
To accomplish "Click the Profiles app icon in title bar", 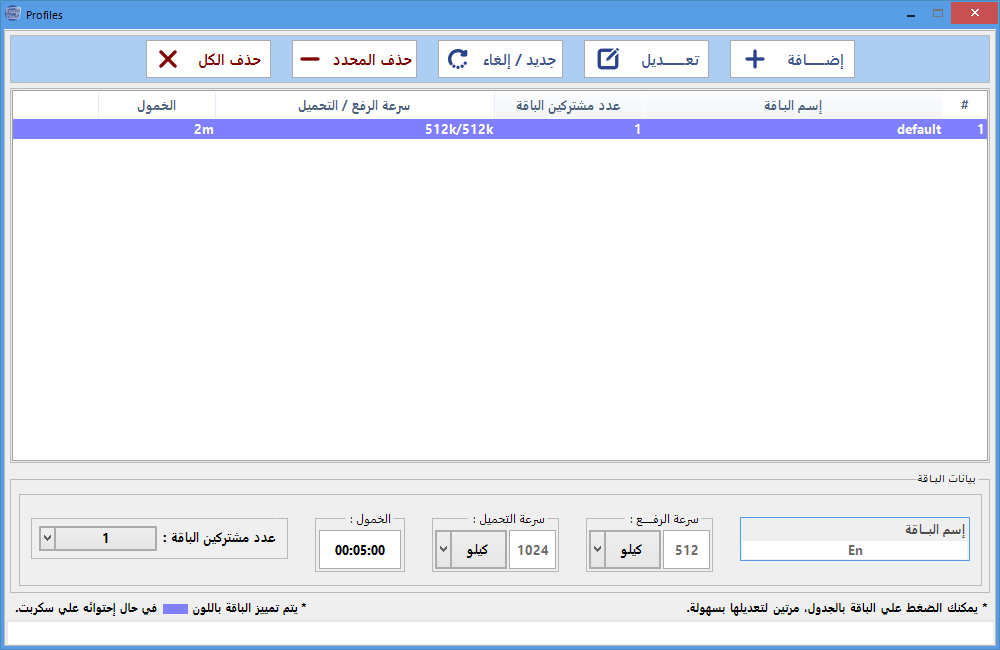I will click(13, 13).
